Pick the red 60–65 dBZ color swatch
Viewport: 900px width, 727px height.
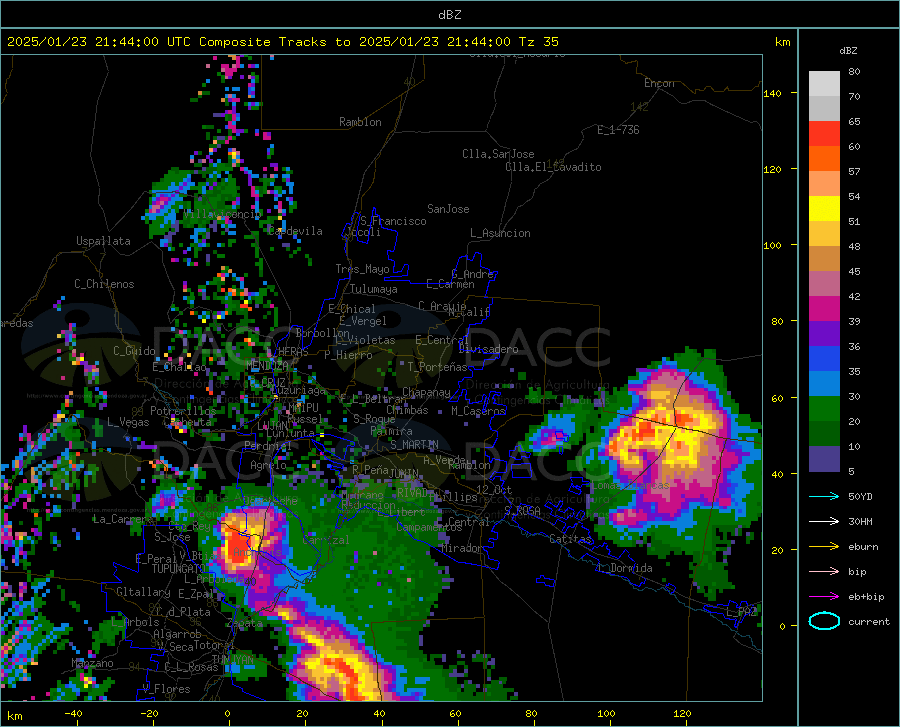tap(824, 134)
